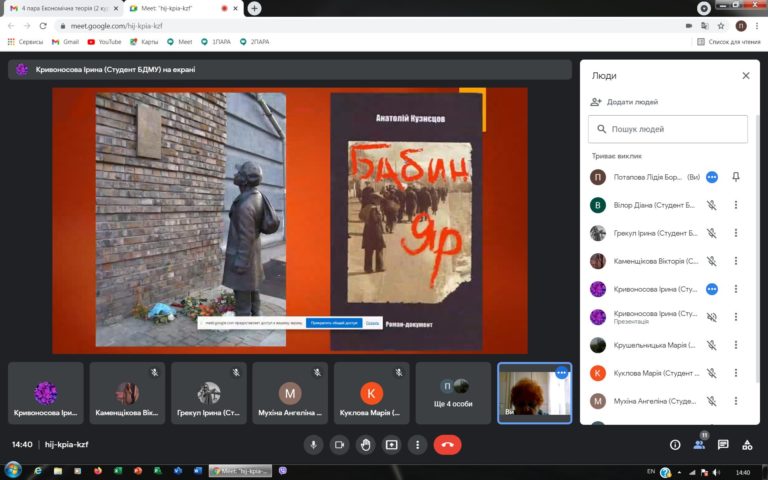The image size is (768, 480).
Task: Click the volume icon in system tray
Action: pyautogui.click(x=716, y=472)
